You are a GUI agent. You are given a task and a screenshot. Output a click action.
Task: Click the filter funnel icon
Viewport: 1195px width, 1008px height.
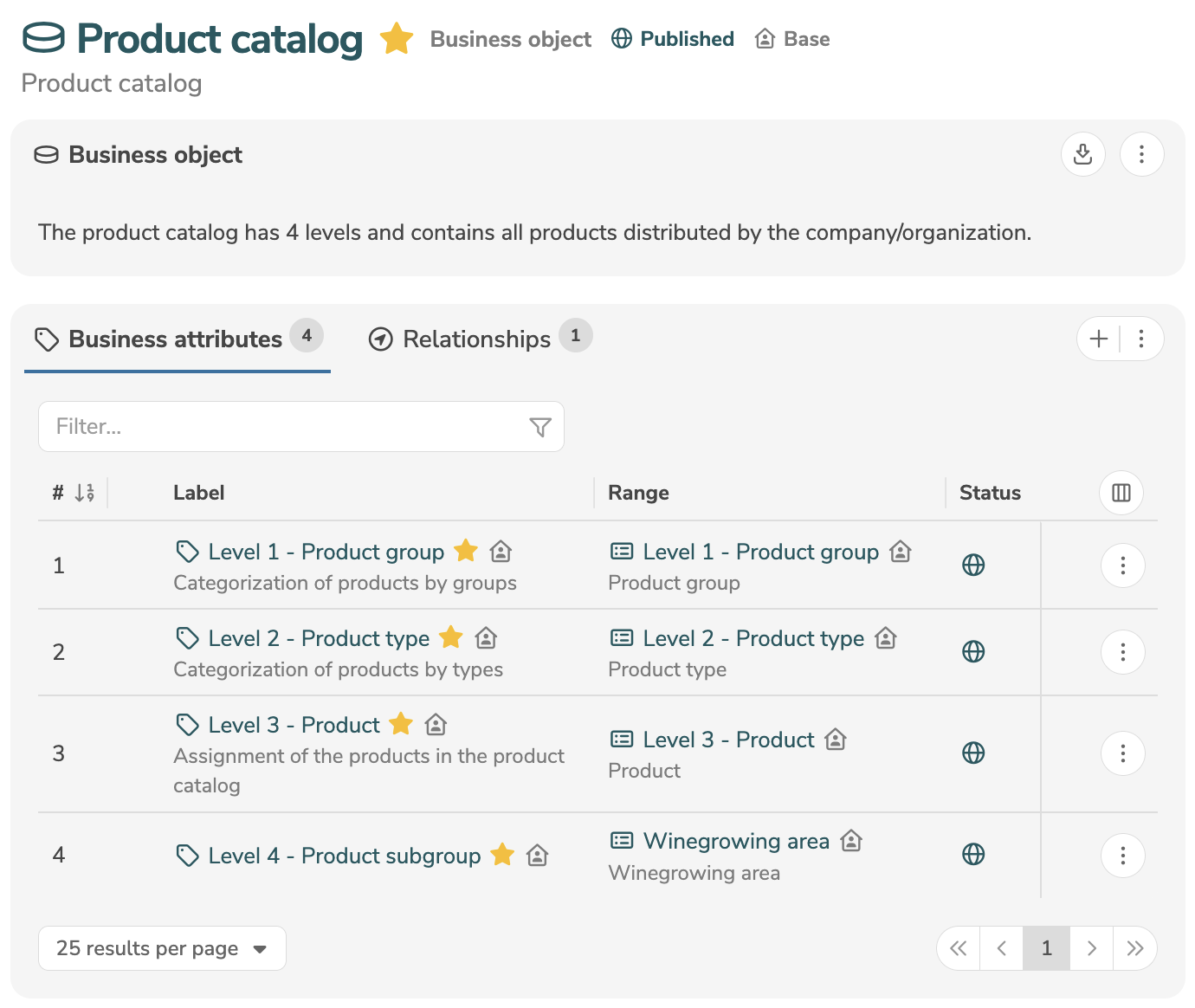pyautogui.click(x=539, y=427)
